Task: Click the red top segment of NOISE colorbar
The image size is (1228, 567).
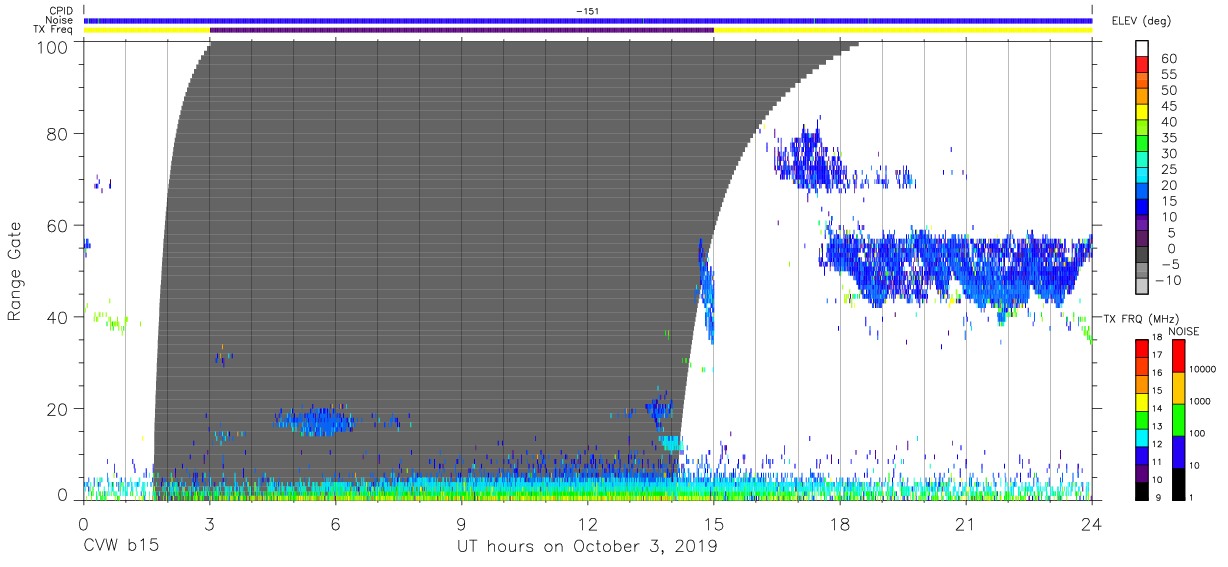Action: coord(1178,355)
